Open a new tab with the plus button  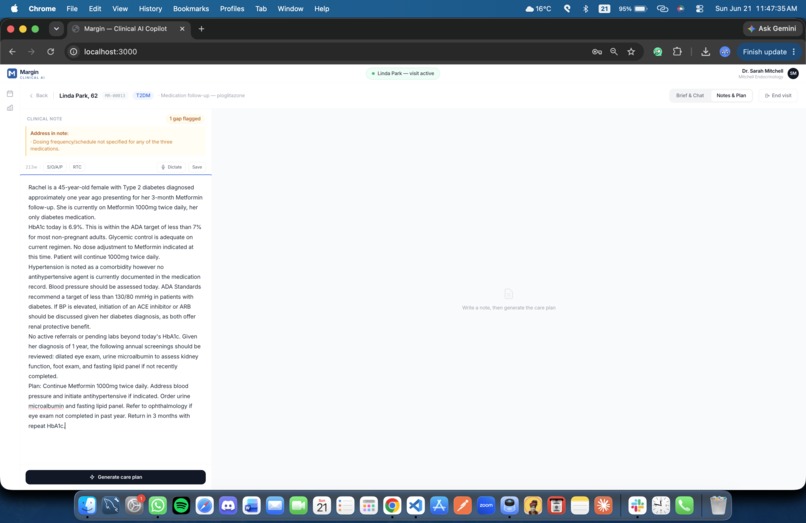click(202, 29)
